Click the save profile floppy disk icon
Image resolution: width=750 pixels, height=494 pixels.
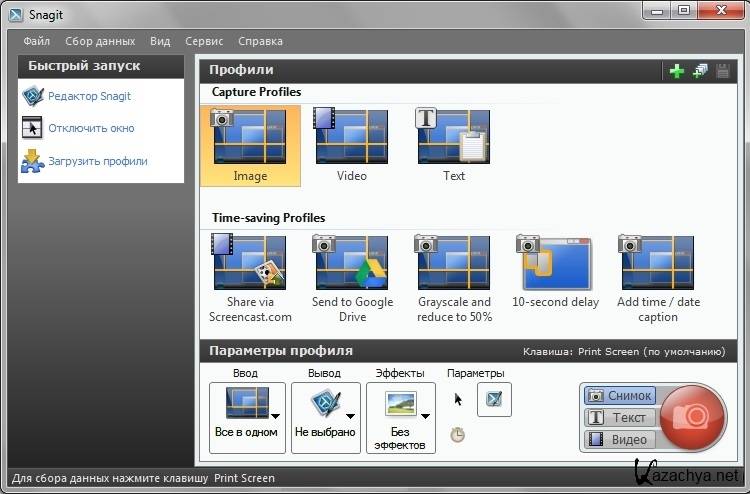point(722,71)
